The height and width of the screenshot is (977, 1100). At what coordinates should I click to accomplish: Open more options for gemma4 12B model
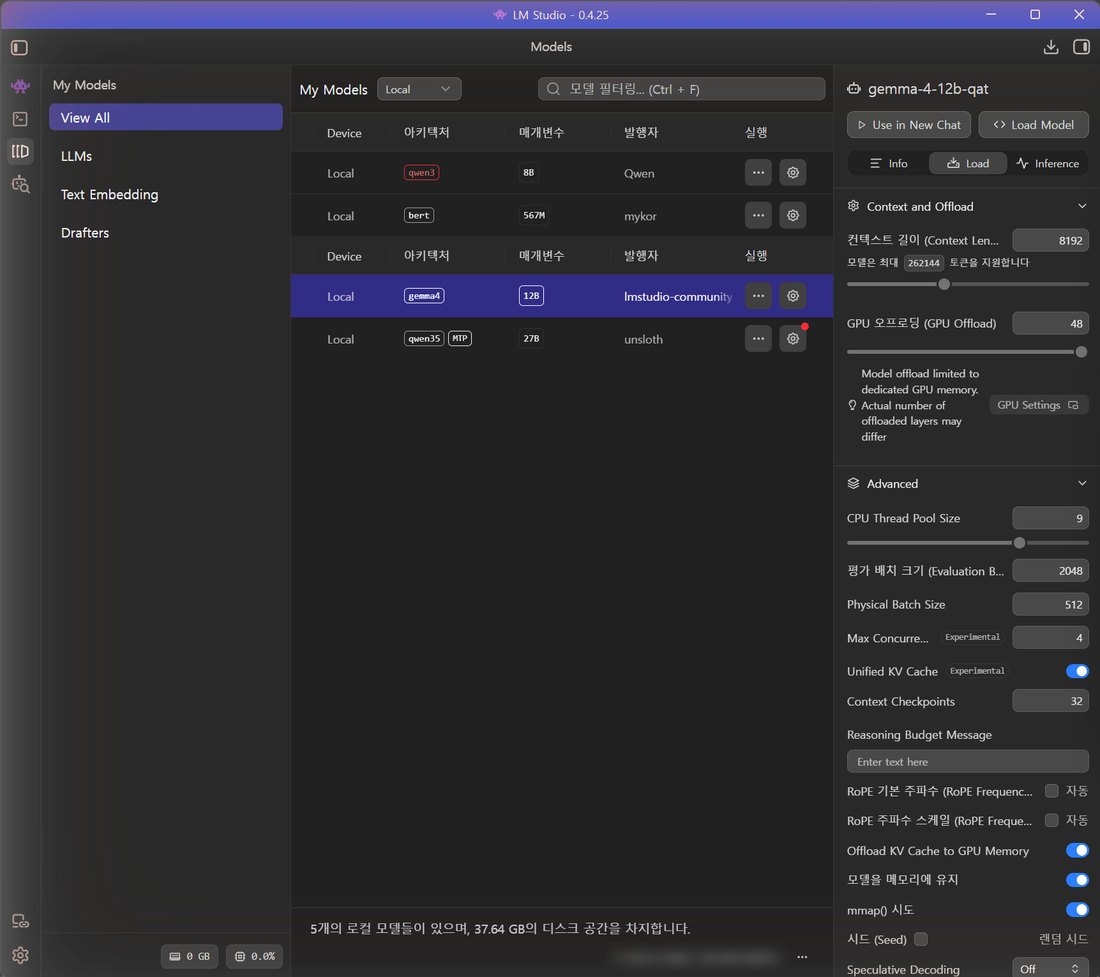(758, 296)
